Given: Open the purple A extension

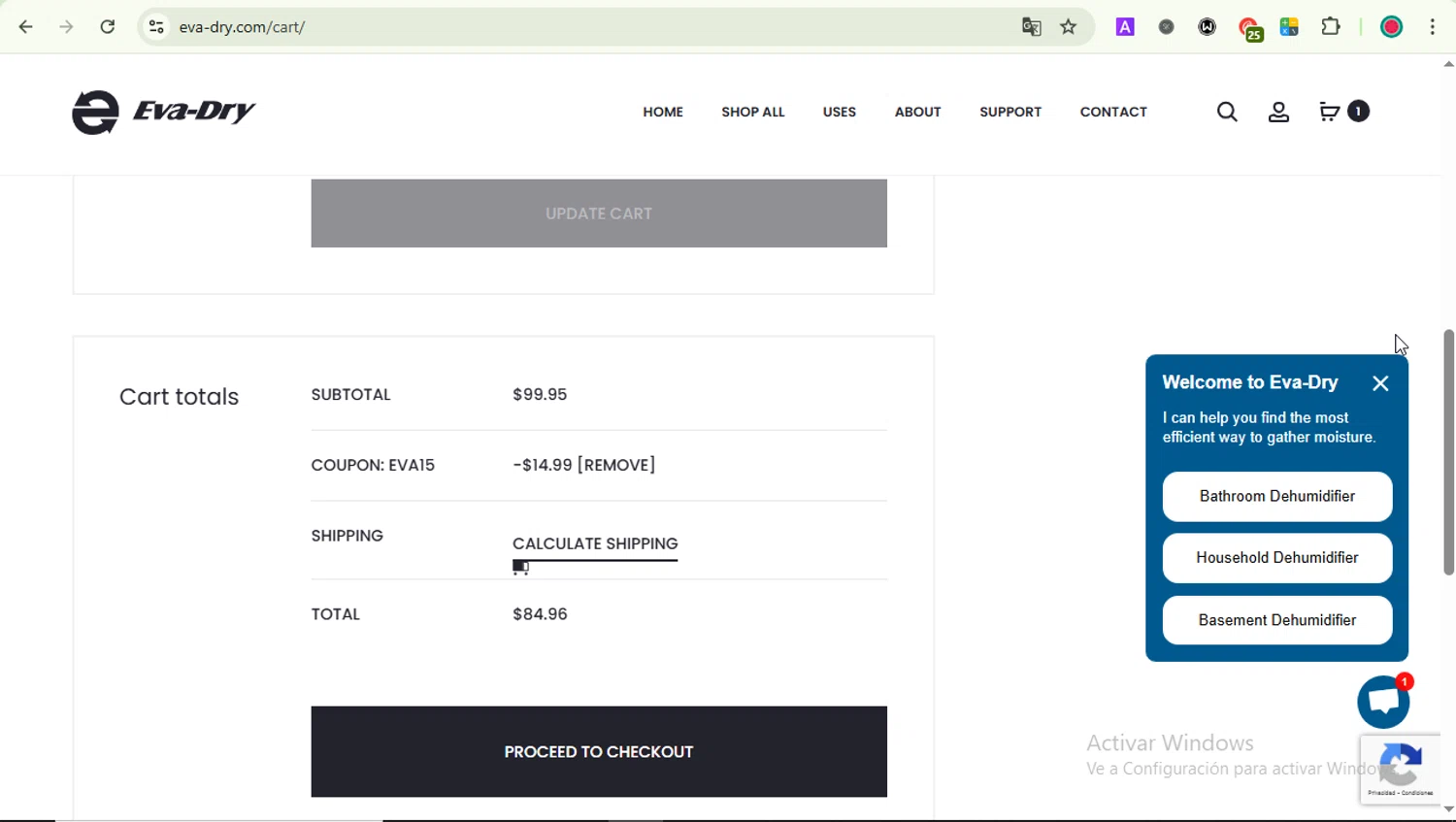Looking at the screenshot, I should point(1125,27).
